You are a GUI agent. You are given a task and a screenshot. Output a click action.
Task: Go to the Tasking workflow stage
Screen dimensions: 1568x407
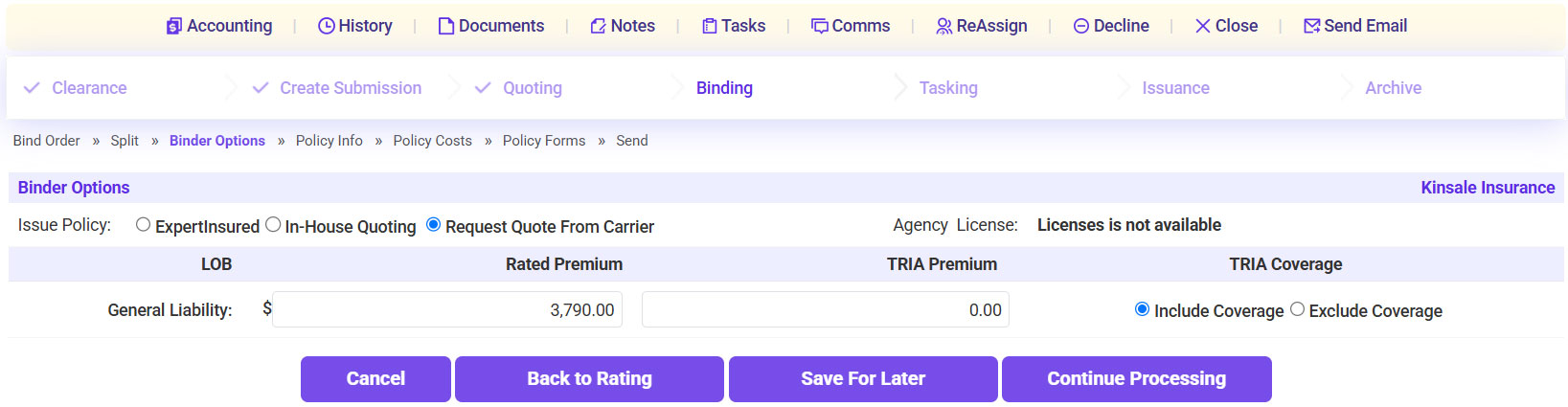click(x=948, y=88)
